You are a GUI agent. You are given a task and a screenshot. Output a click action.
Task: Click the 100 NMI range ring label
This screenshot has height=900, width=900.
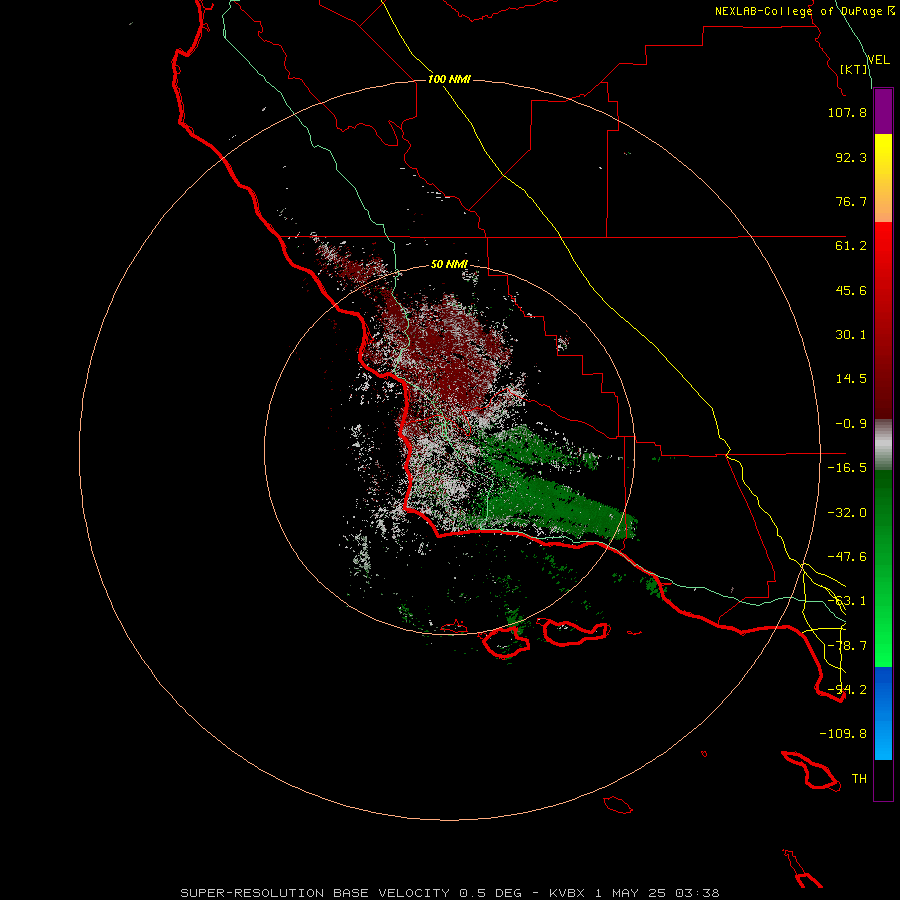click(x=449, y=79)
